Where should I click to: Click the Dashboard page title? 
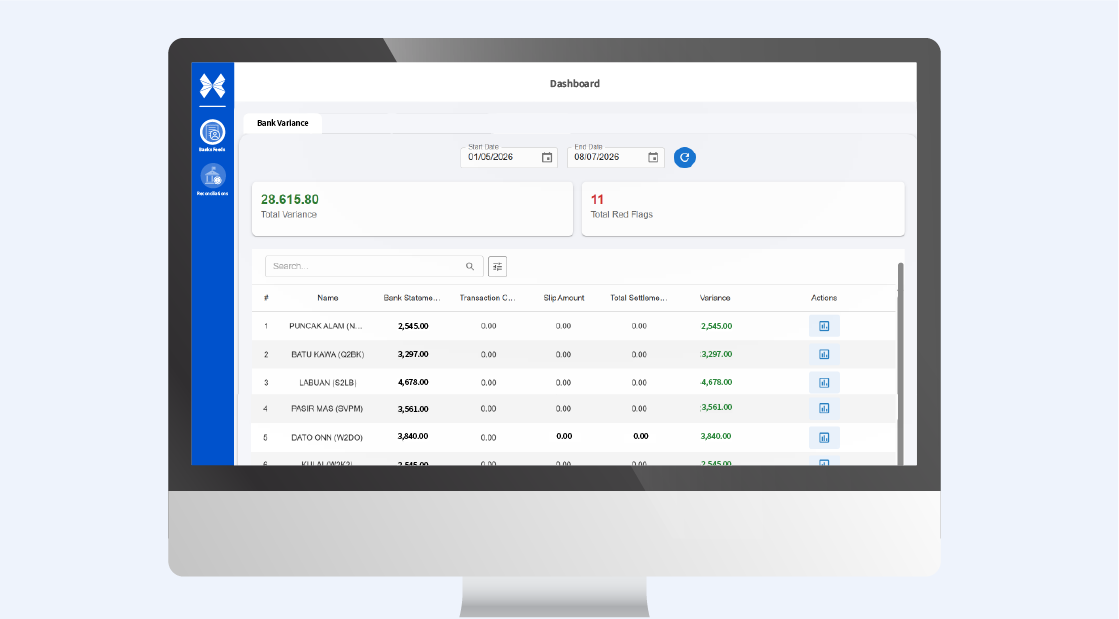point(574,84)
